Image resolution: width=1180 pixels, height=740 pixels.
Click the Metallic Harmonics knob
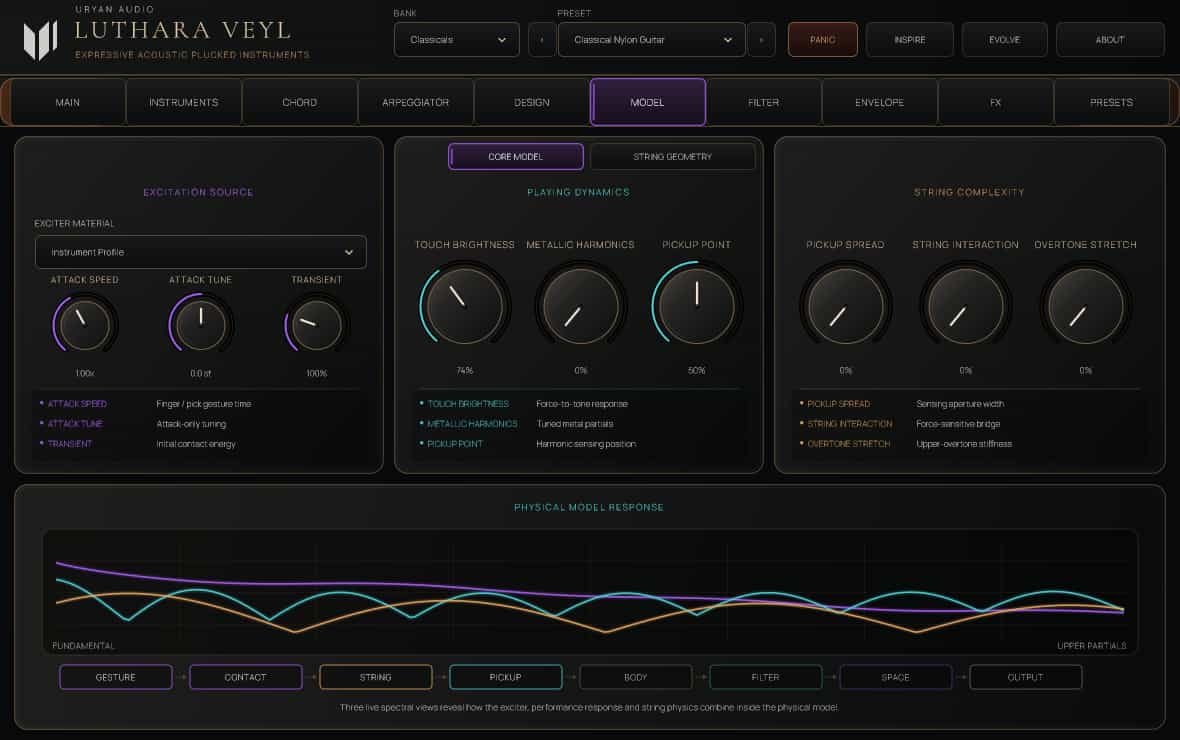(x=580, y=306)
